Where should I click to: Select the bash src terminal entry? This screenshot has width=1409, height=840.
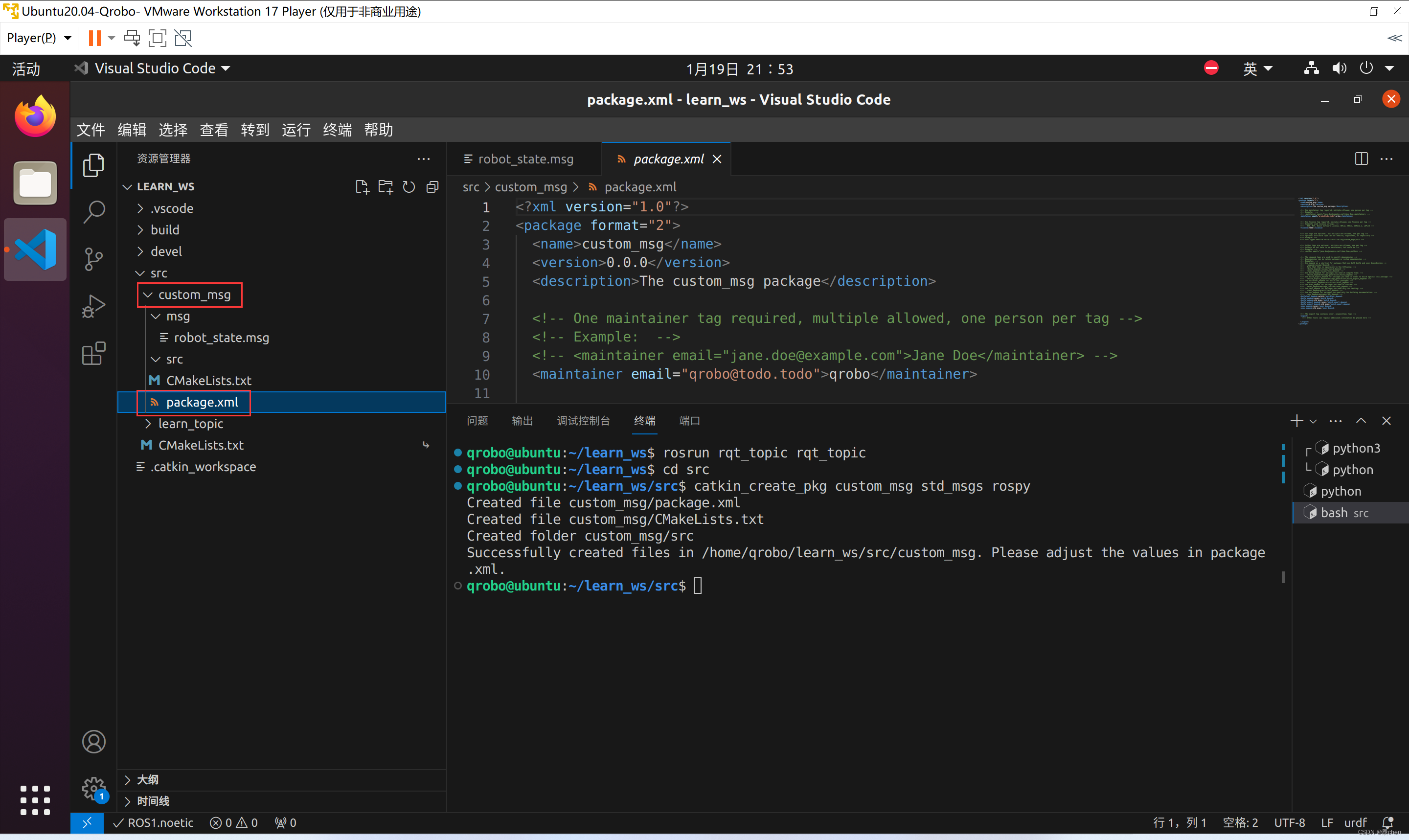pyautogui.click(x=1350, y=513)
